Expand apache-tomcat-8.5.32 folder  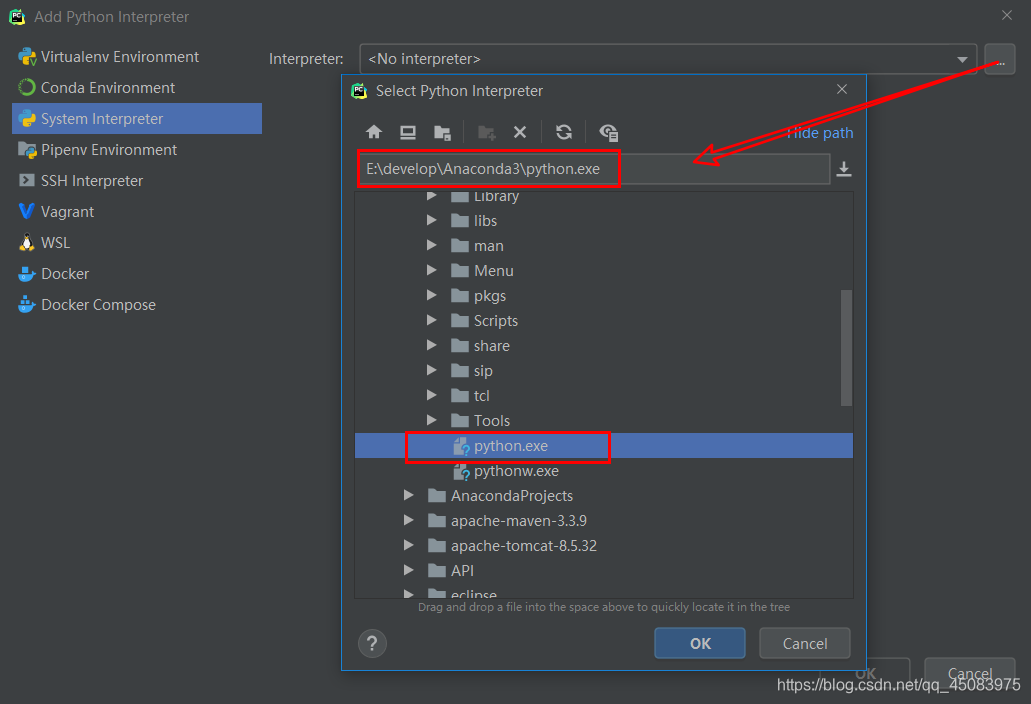pos(408,545)
